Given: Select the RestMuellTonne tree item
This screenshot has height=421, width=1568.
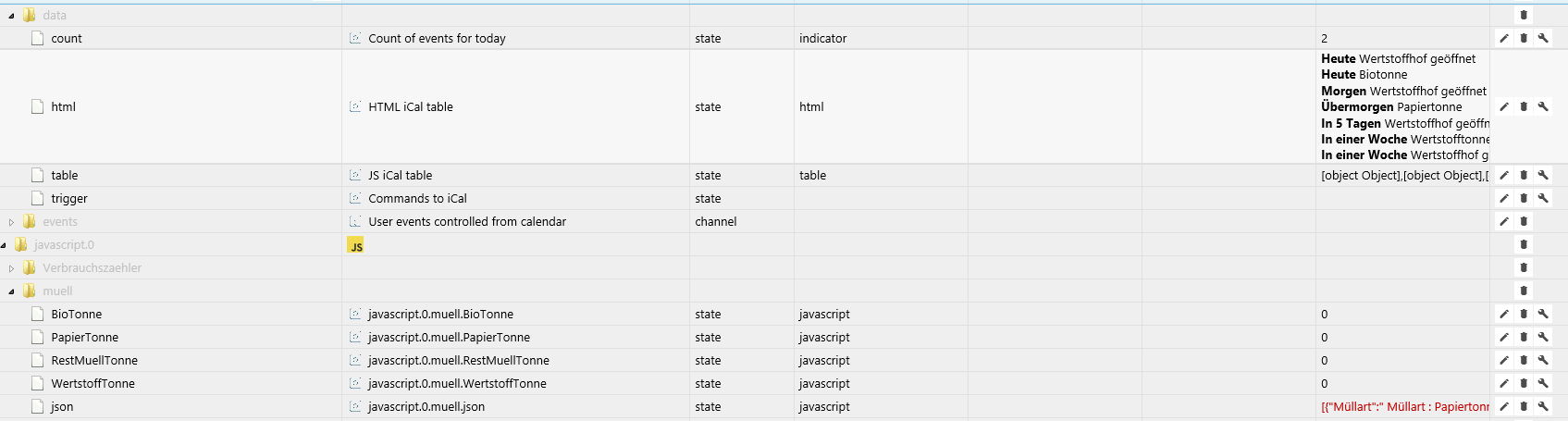Looking at the screenshot, I should [94, 360].
